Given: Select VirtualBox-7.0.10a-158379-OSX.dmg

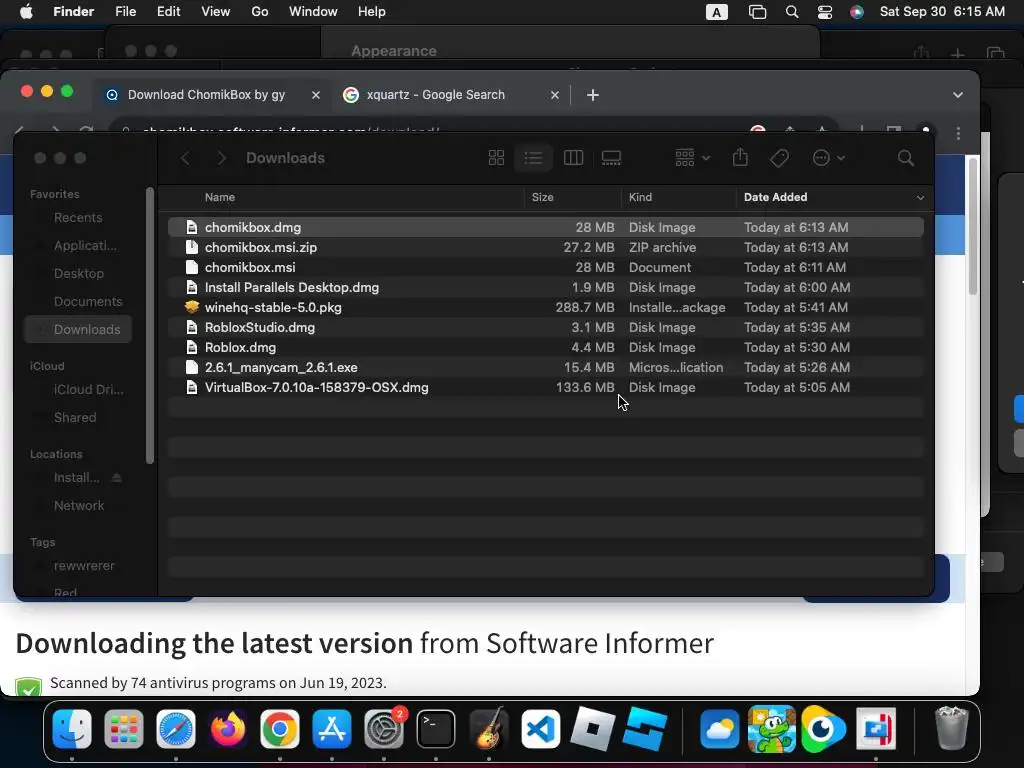Looking at the screenshot, I should click(x=545, y=387).
